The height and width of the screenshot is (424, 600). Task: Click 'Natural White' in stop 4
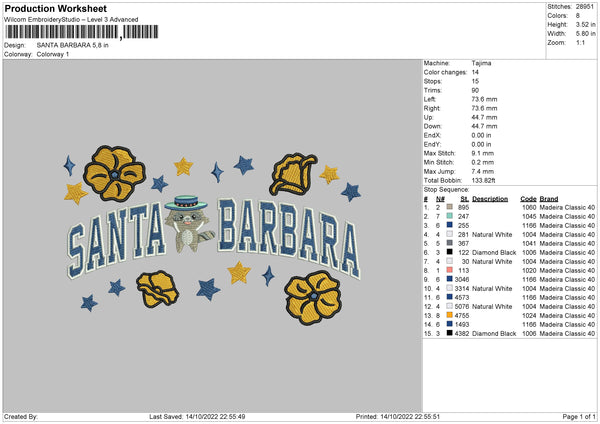pyautogui.click(x=492, y=235)
